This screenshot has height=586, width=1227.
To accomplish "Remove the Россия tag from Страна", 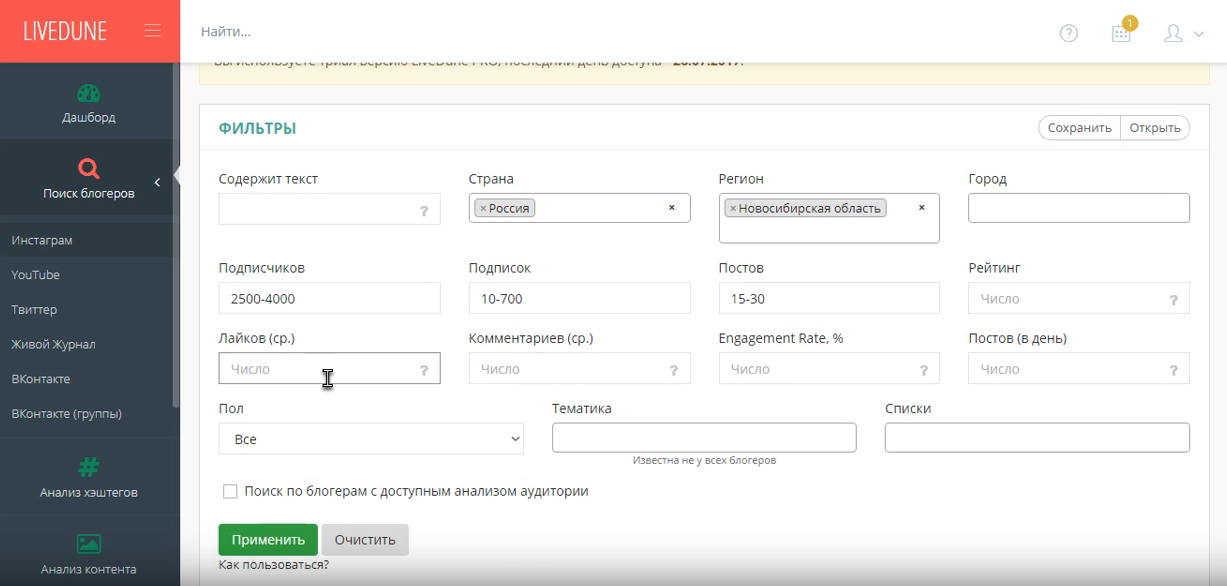I will (483, 209).
